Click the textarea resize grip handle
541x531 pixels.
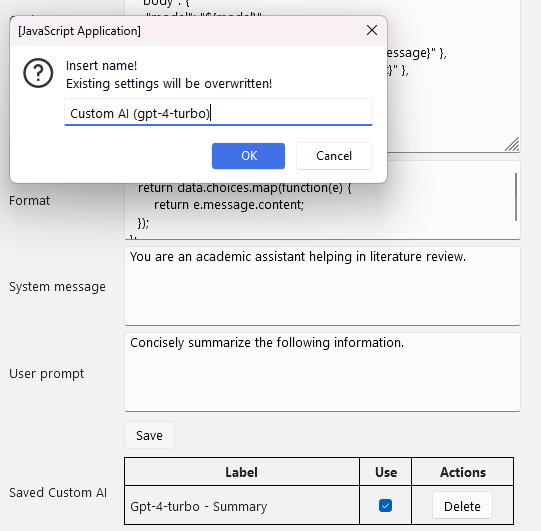coord(512,144)
